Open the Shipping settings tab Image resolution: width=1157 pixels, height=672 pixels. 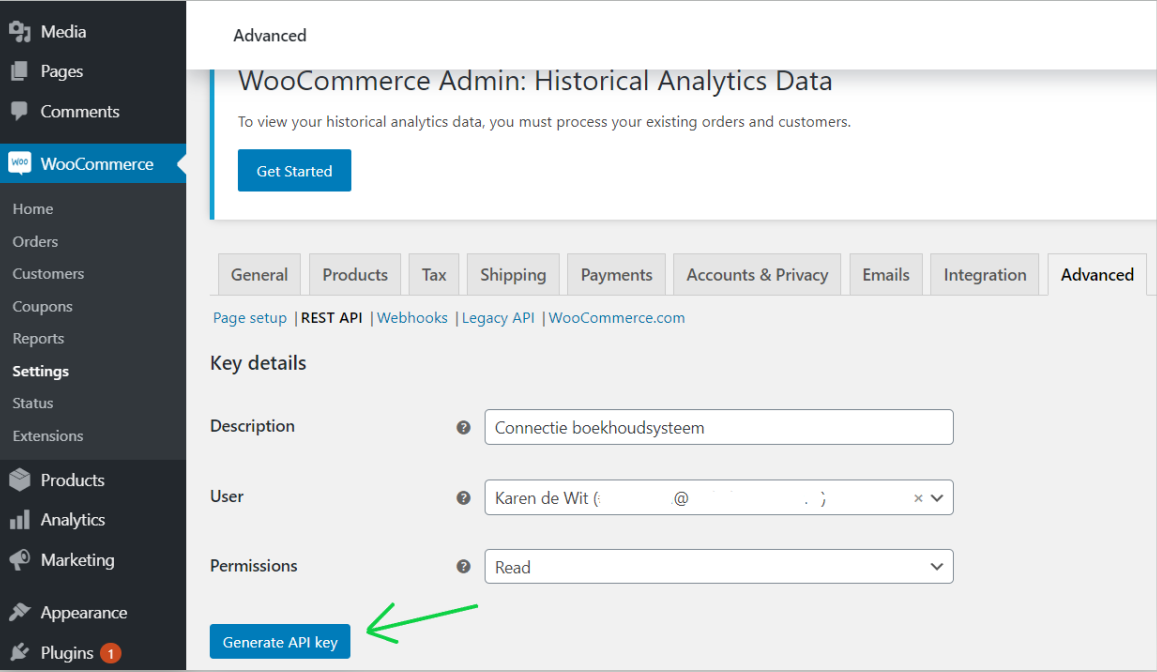[513, 274]
